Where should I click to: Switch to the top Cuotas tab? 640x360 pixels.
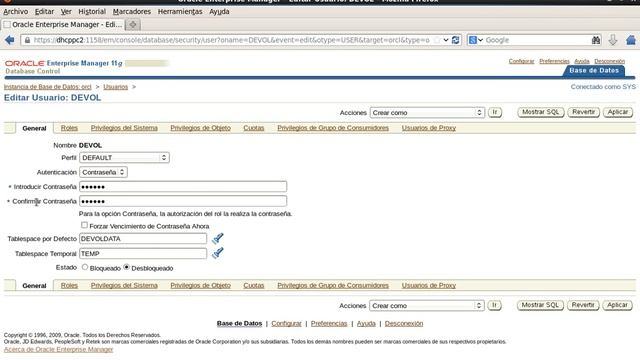tap(253, 128)
